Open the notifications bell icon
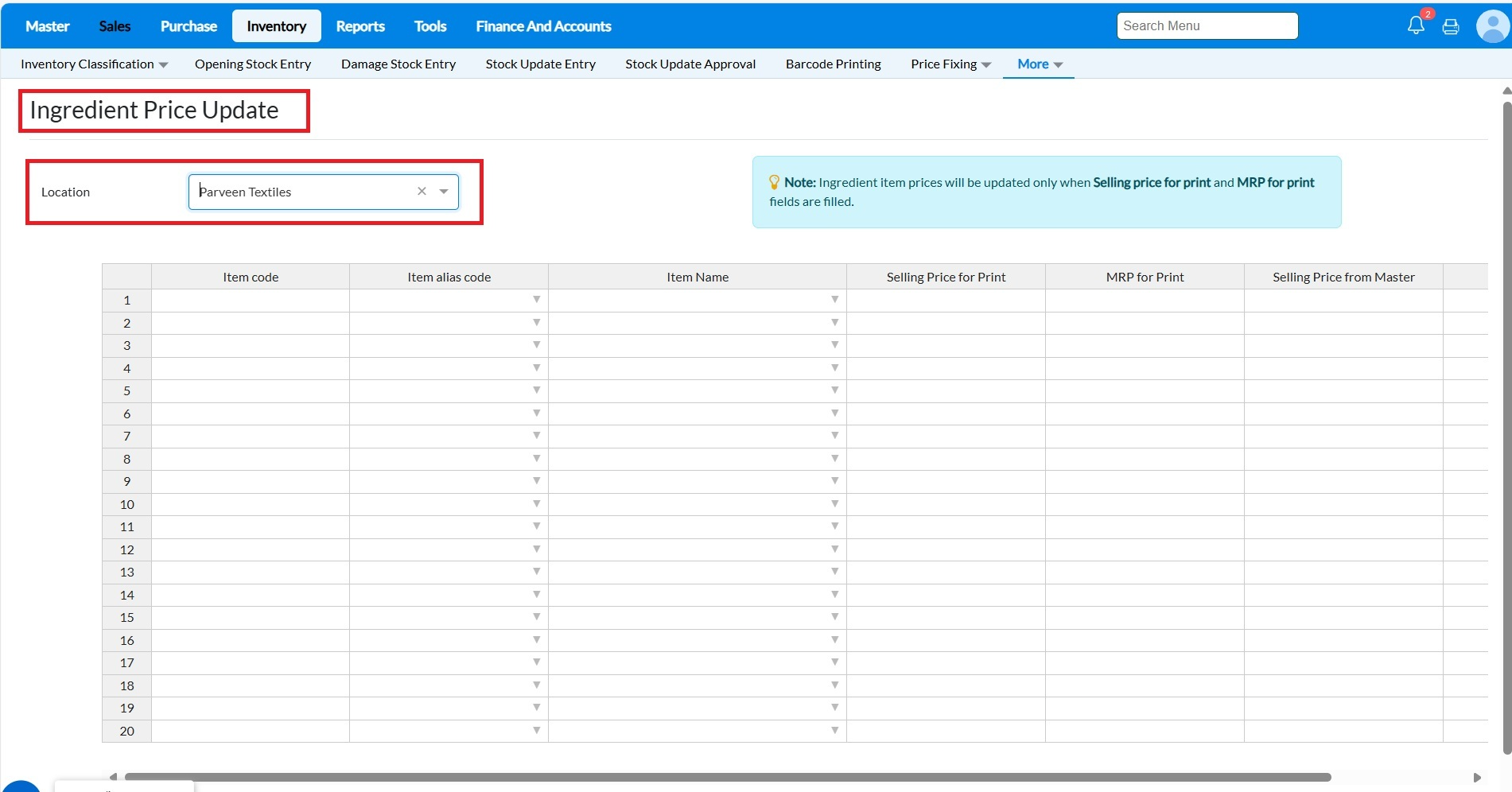 pyautogui.click(x=1416, y=25)
